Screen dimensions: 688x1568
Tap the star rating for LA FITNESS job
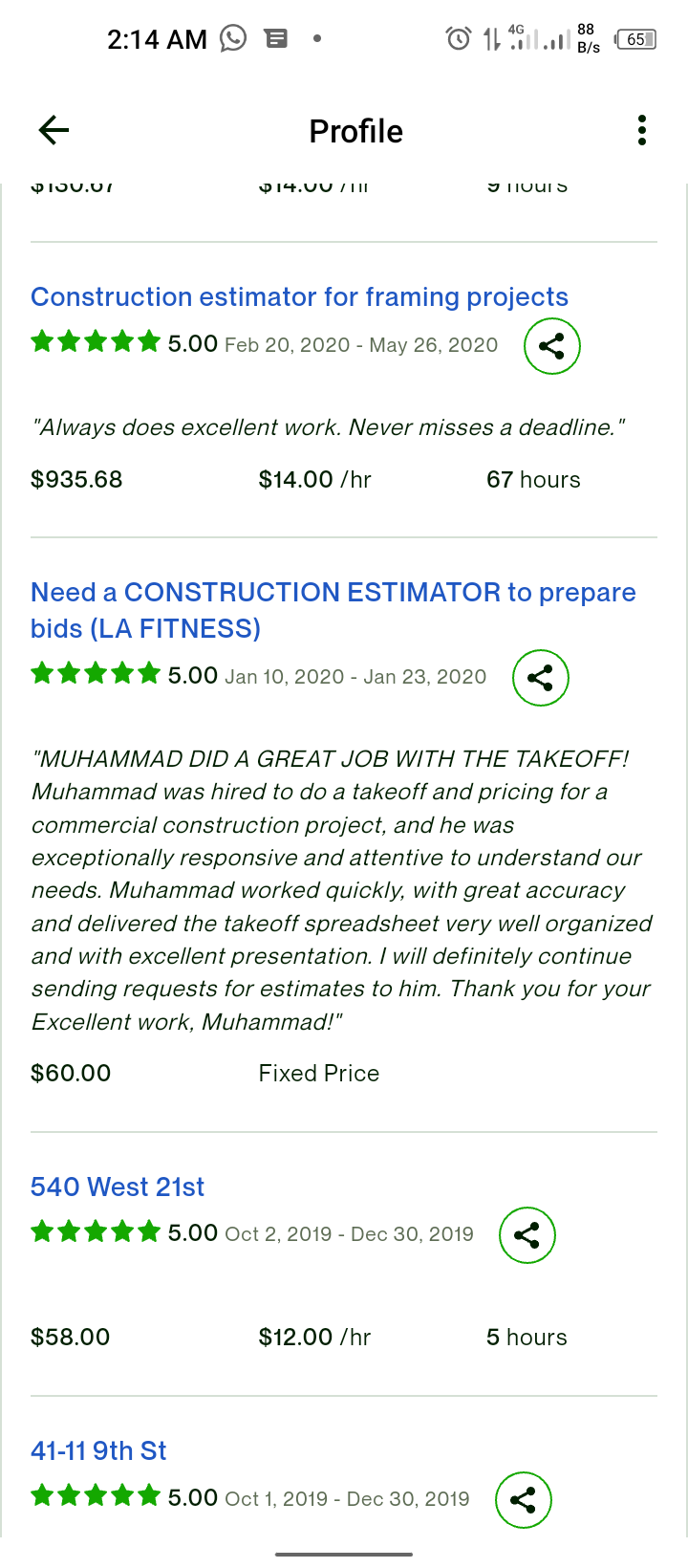pyautogui.click(x=96, y=675)
